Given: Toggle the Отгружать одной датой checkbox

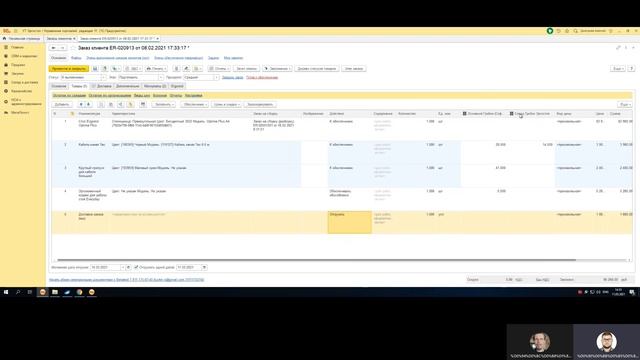Looking at the screenshot, I should point(136,267).
